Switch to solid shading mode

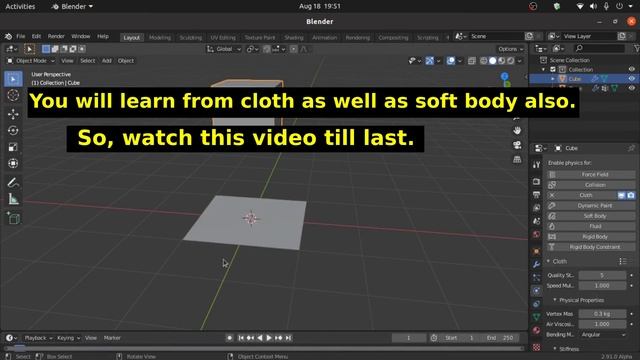493,61
